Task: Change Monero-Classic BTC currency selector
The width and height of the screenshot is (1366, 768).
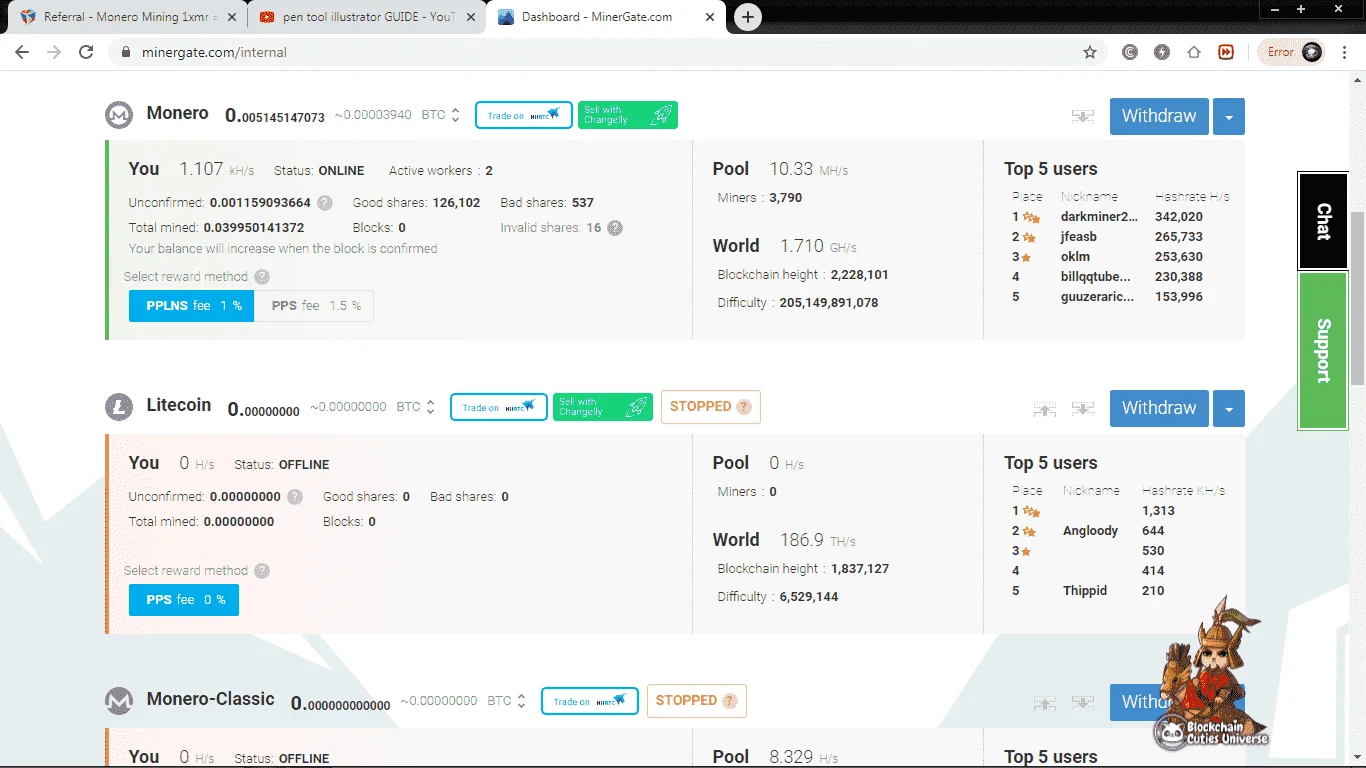Action: tap(507, 701)
